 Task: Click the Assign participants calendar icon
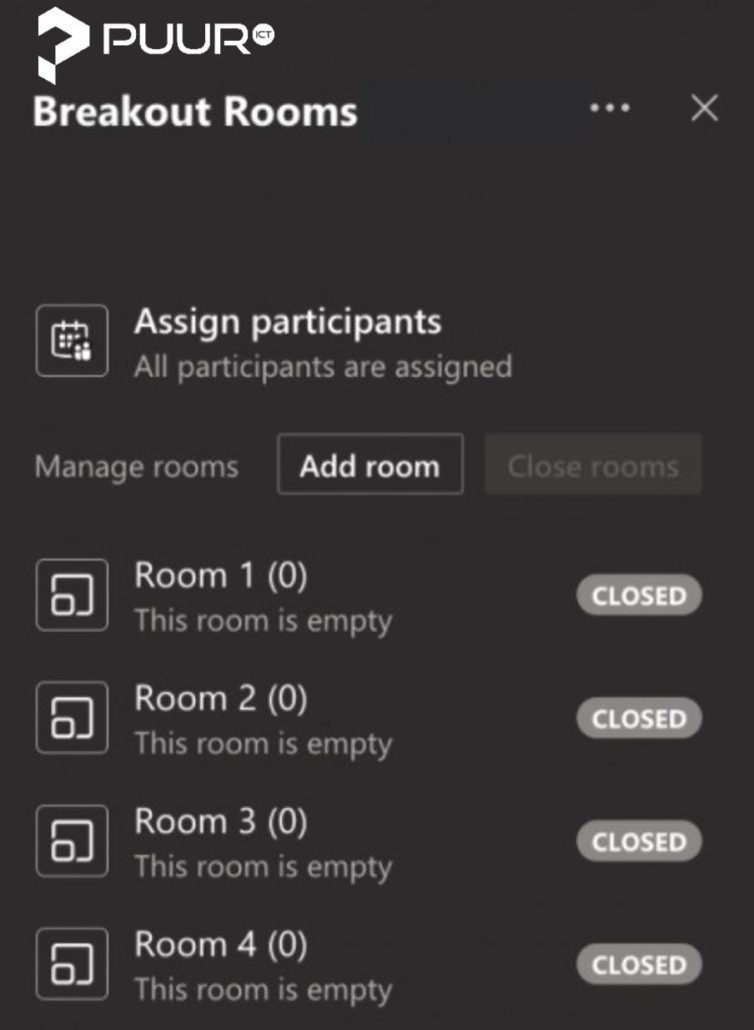[x=71, y=340]
